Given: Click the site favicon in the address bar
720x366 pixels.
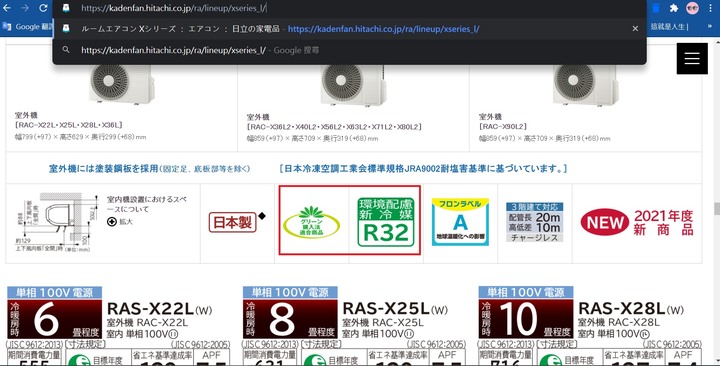Looking at the screenshot, I should (x=66, y=8).
